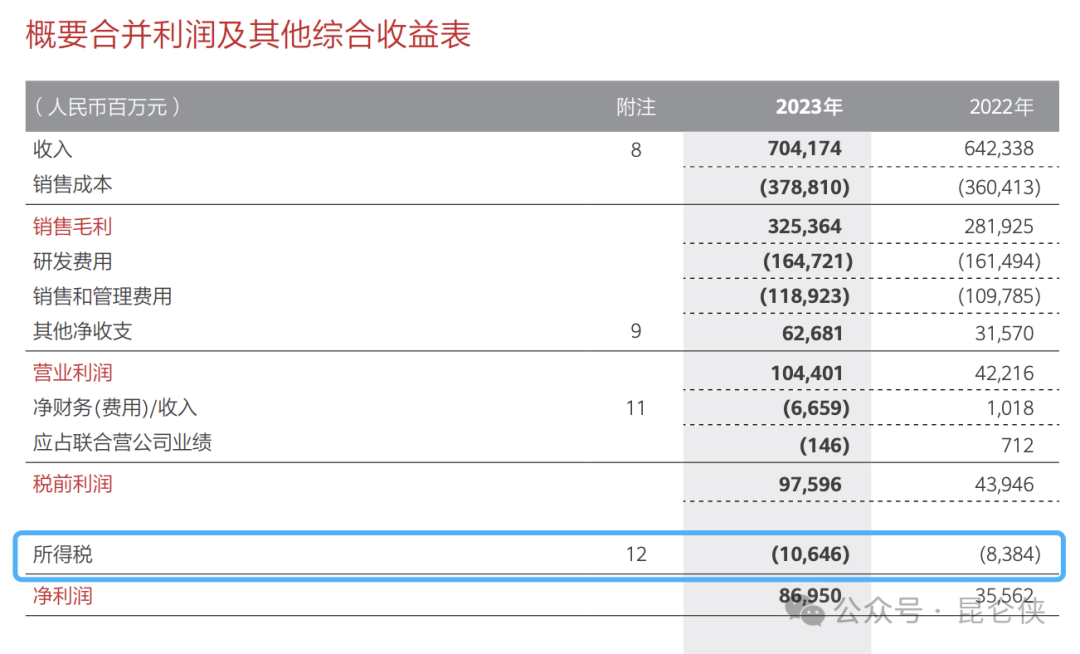Click the 2023年 column header
The height and width of the screenshot is (654, 1080).
coord(809,107)
